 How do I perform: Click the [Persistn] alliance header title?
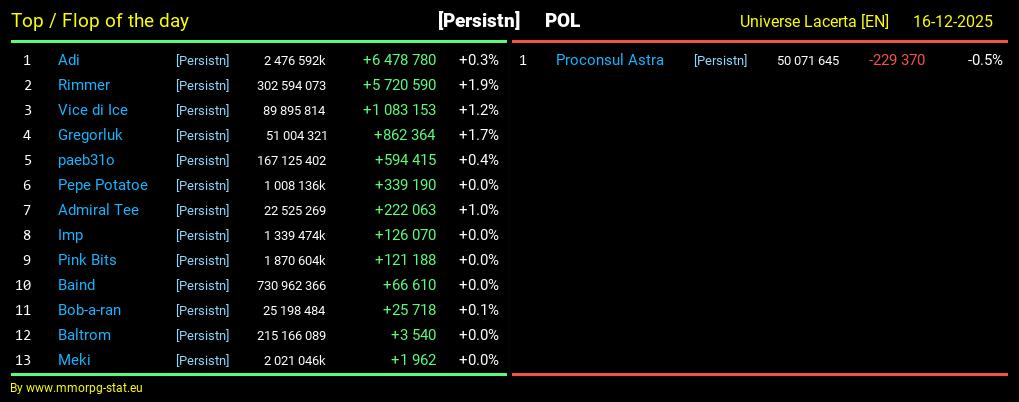coord(478,21)
